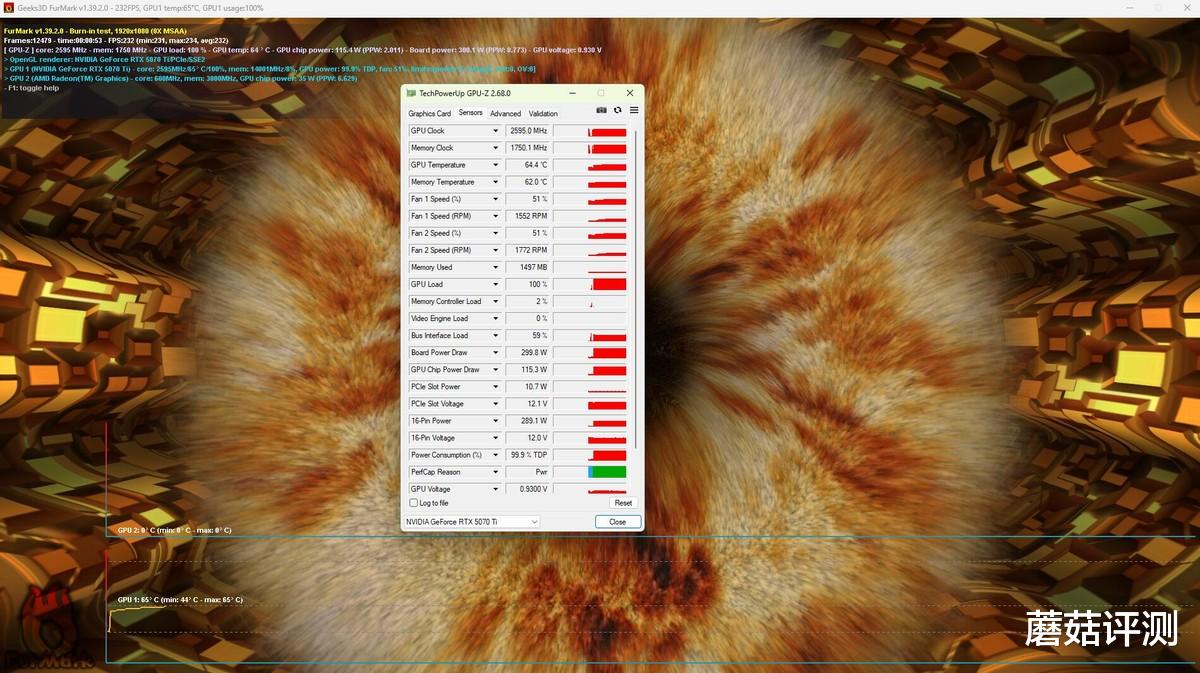Expand the Fan 1 Speed (RPM) dropdown
This screenshot has width=1200, height=673.
point(495,216)
